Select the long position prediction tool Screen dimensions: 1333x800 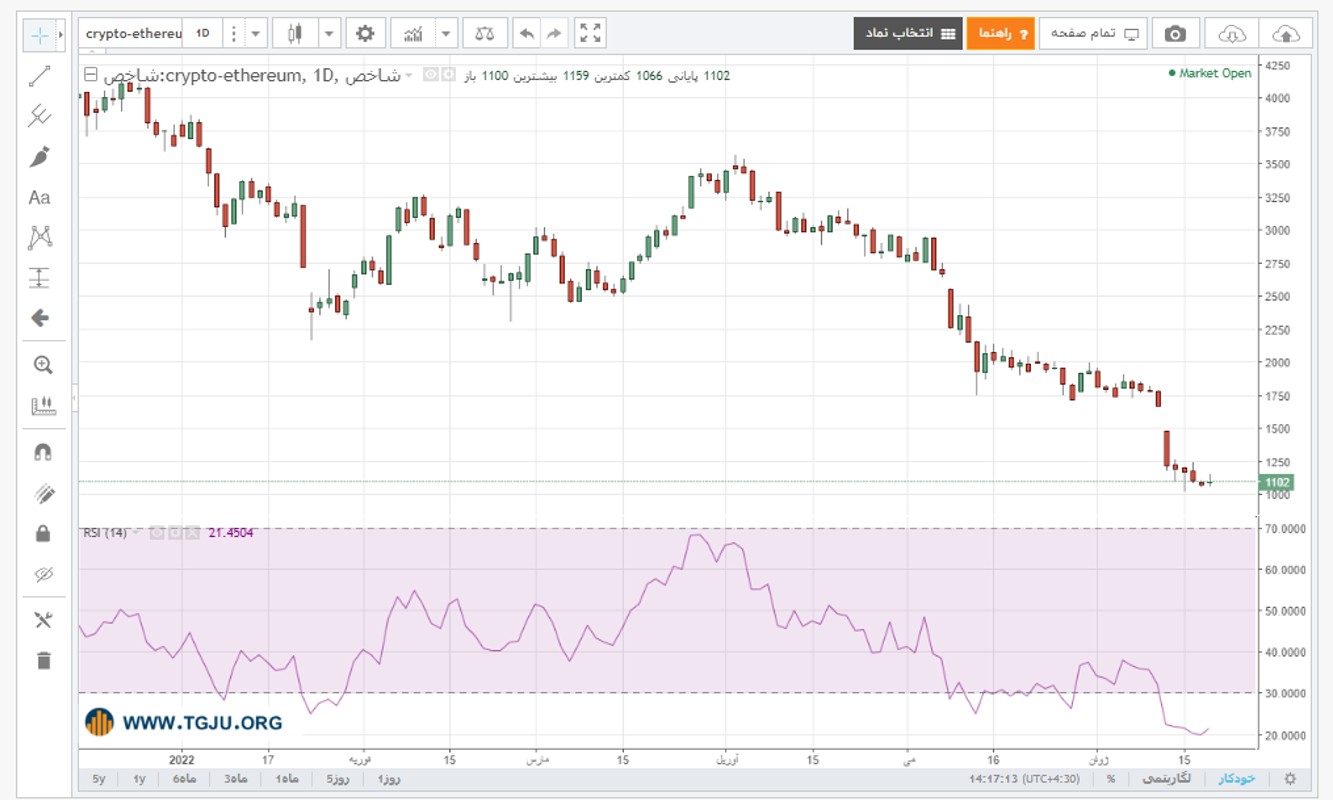[x=40, y=278]
